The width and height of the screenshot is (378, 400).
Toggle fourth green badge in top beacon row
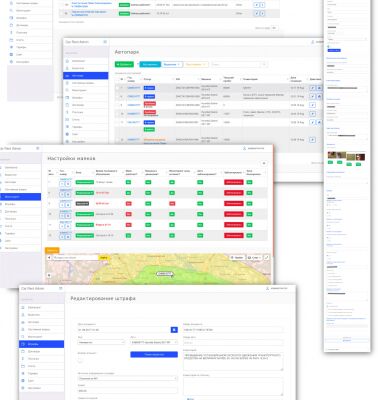200,182
